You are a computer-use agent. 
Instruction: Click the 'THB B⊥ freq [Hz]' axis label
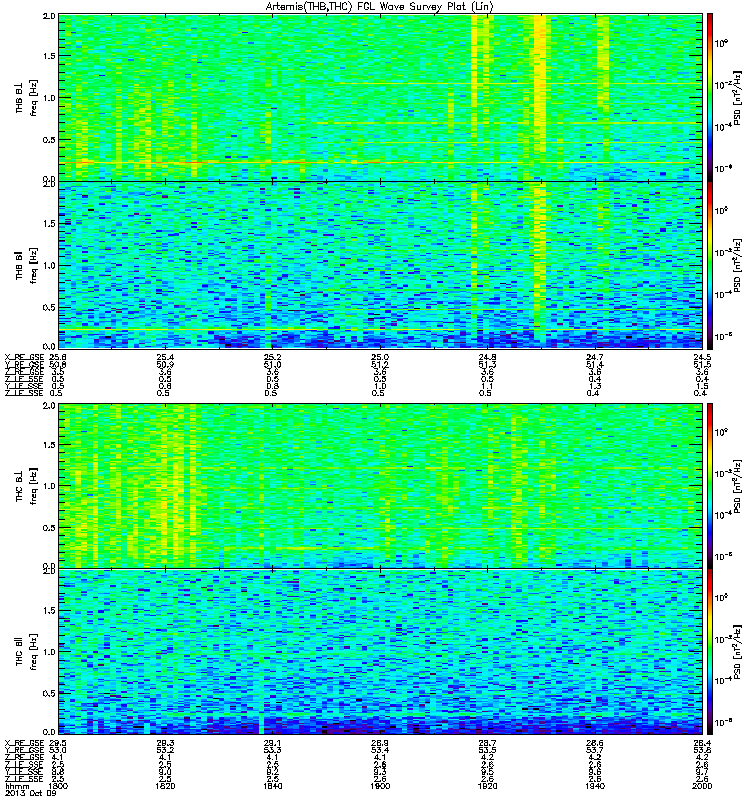tap(27, 97)
